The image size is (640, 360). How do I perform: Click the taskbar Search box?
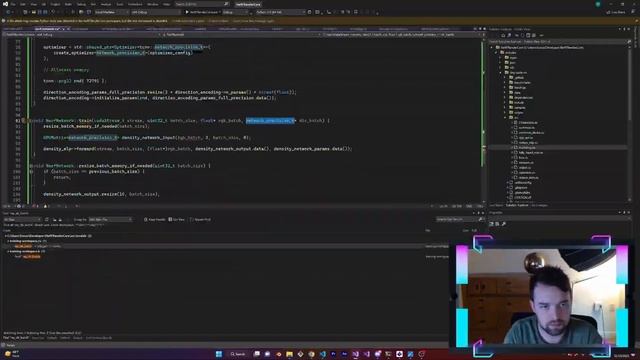point(238,354)
